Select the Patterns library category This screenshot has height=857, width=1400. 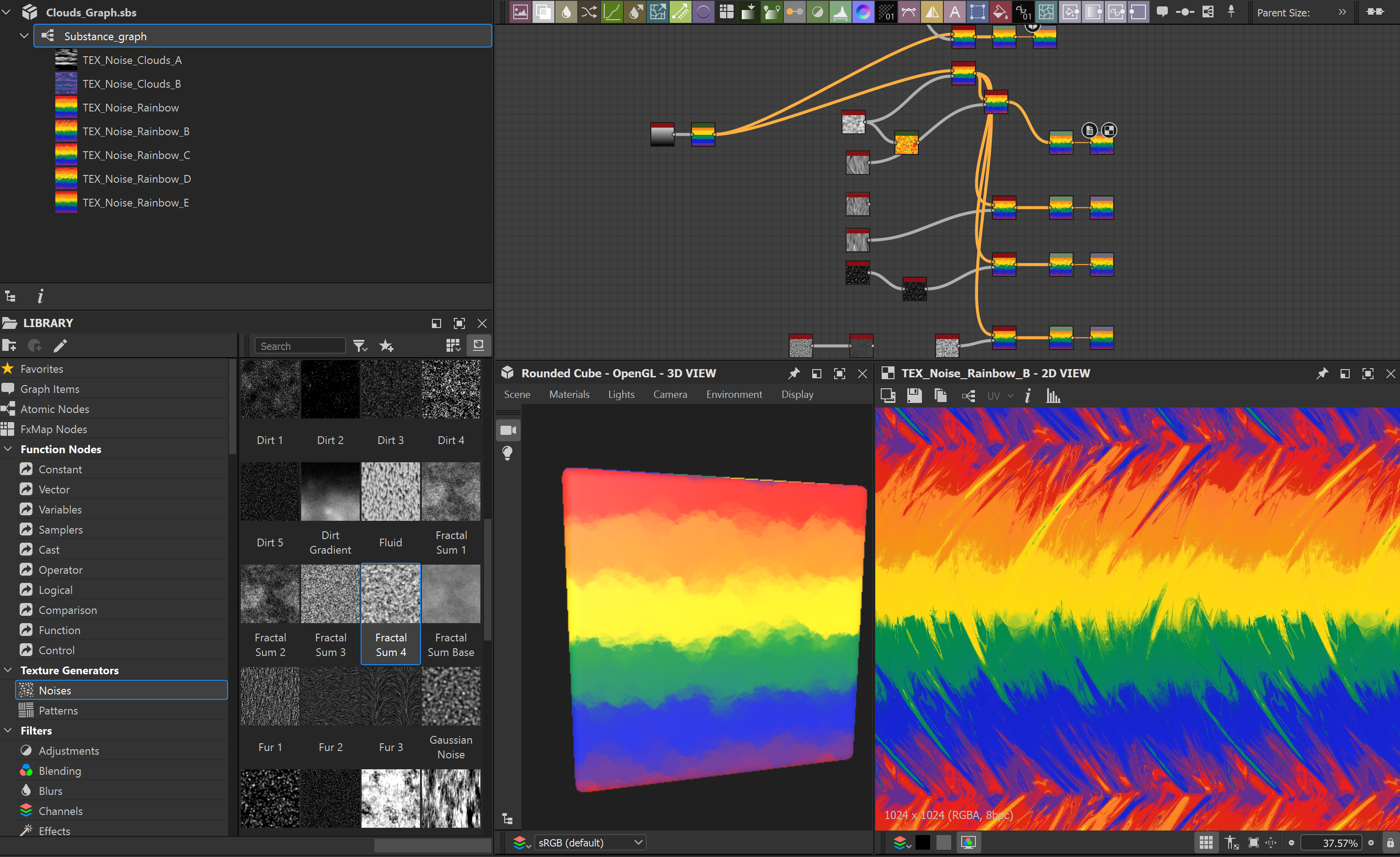tap(122, 710)
